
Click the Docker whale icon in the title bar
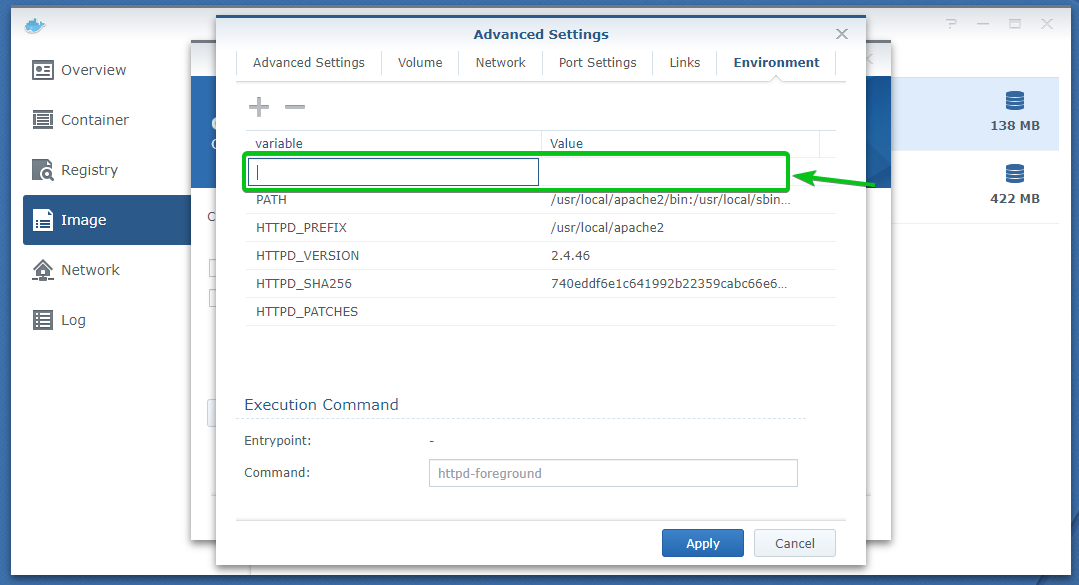33,25
